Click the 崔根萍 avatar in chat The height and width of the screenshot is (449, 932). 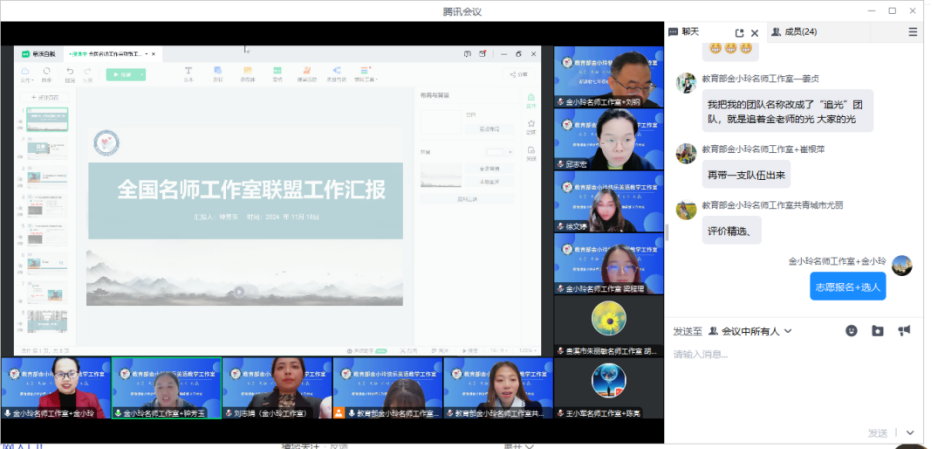[686, 153]
